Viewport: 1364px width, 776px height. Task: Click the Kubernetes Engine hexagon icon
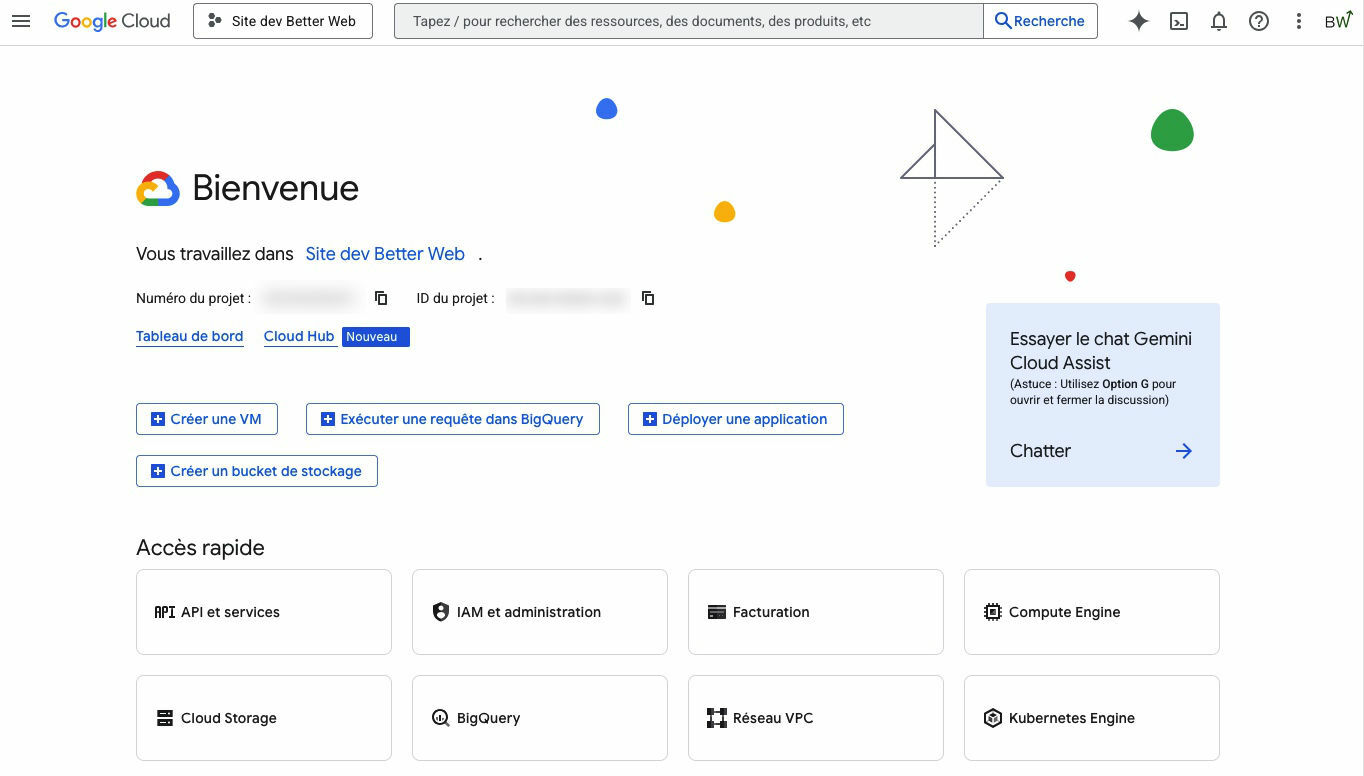[x=992, y=718]
